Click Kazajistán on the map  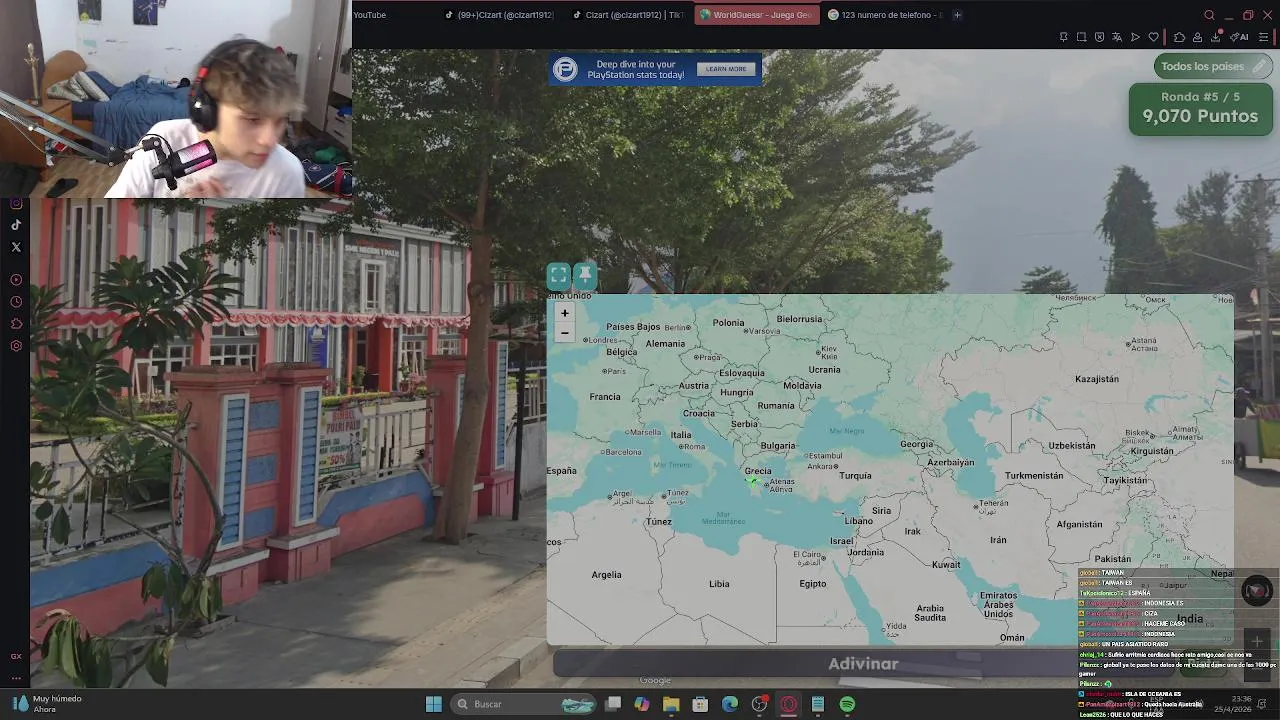[x=1097, y=379]
